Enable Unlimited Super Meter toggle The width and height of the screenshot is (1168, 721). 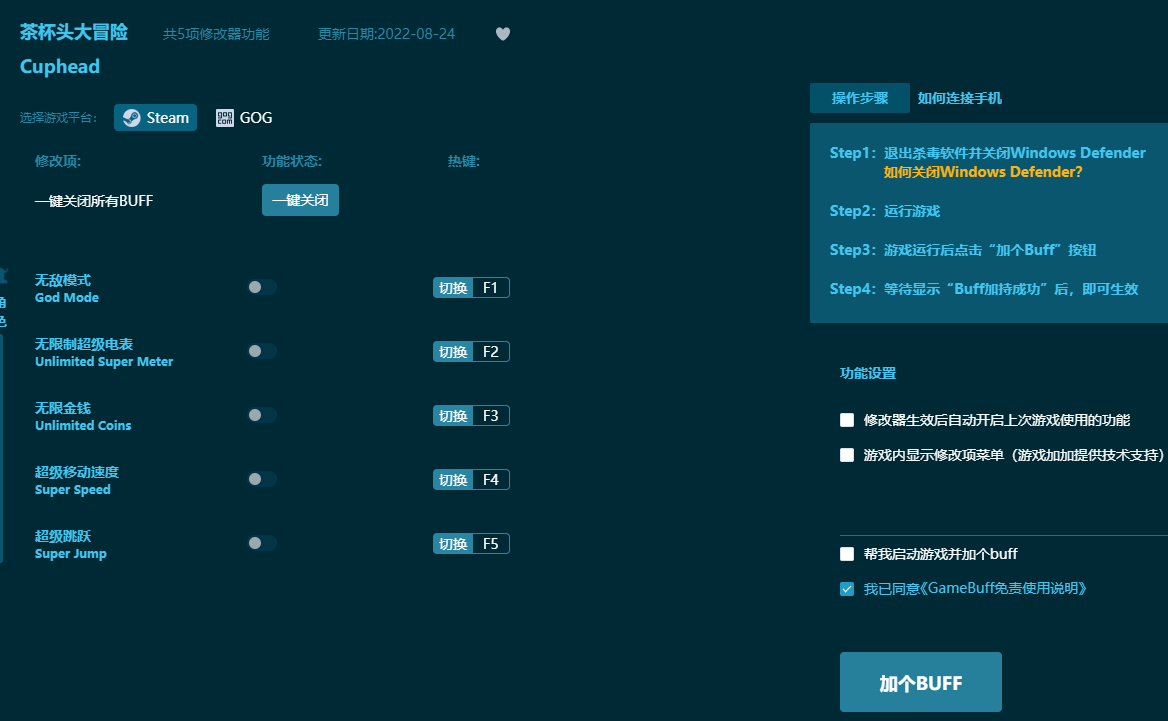click(x=262, y=352)
